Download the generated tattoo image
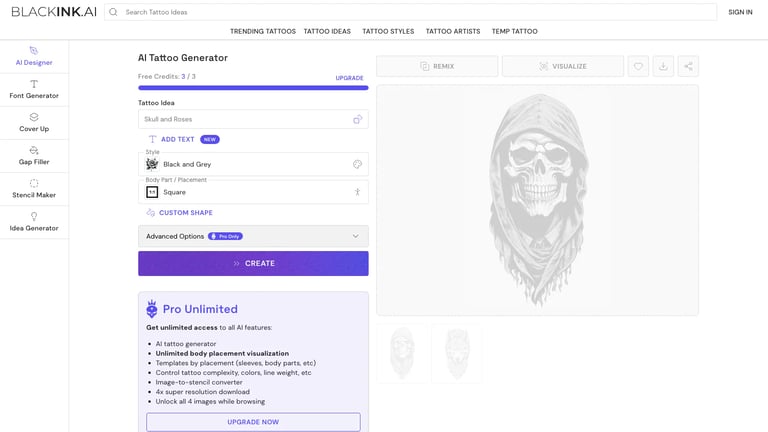Screen dimensions: 768x432 (663, 66)
